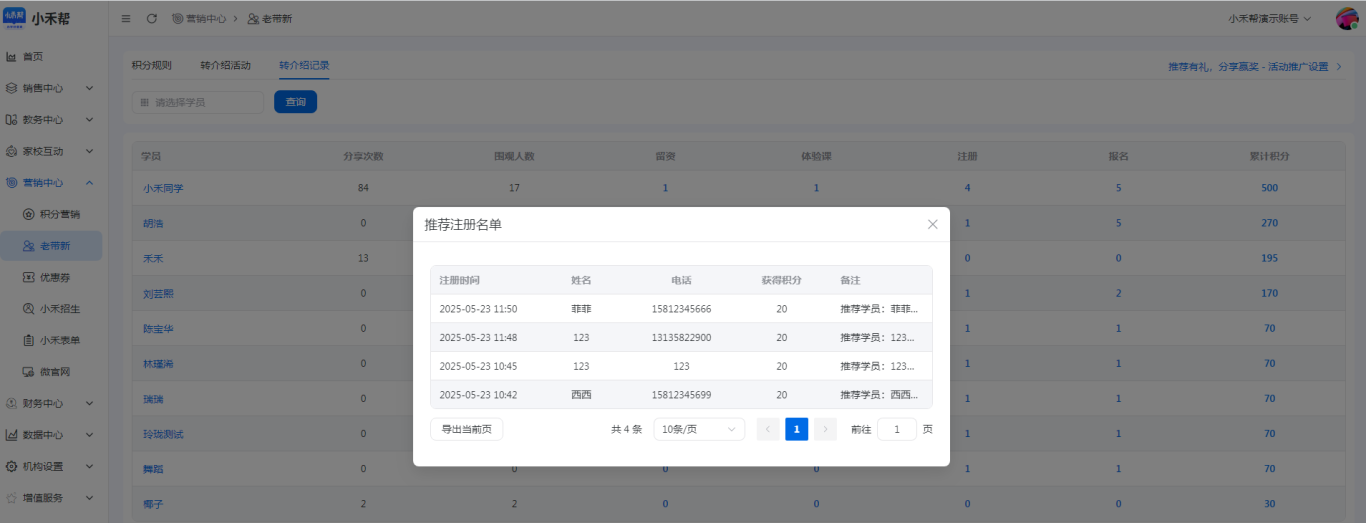Open the 10条/页 page size dropdown

pyautogui.click(x=699, y=429)
